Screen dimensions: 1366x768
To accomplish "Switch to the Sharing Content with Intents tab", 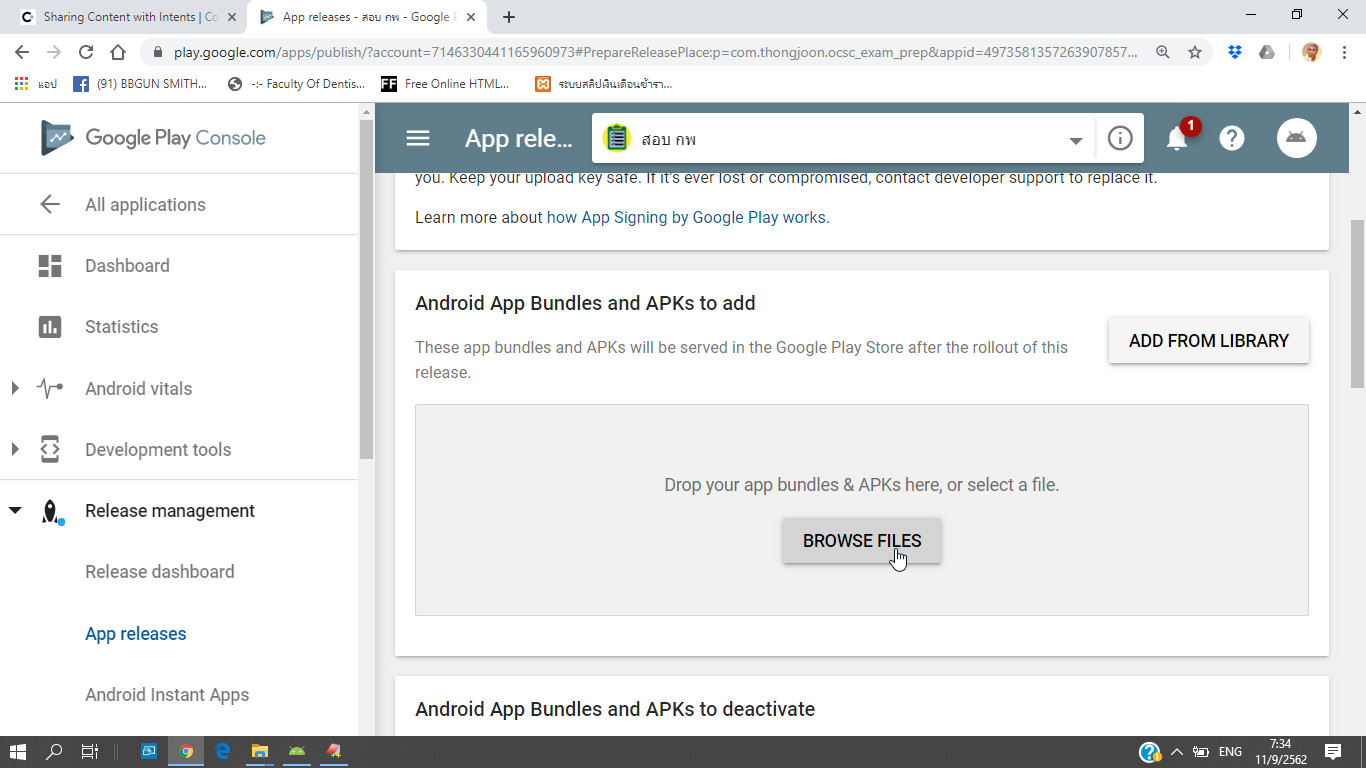I will pos(120,16).
